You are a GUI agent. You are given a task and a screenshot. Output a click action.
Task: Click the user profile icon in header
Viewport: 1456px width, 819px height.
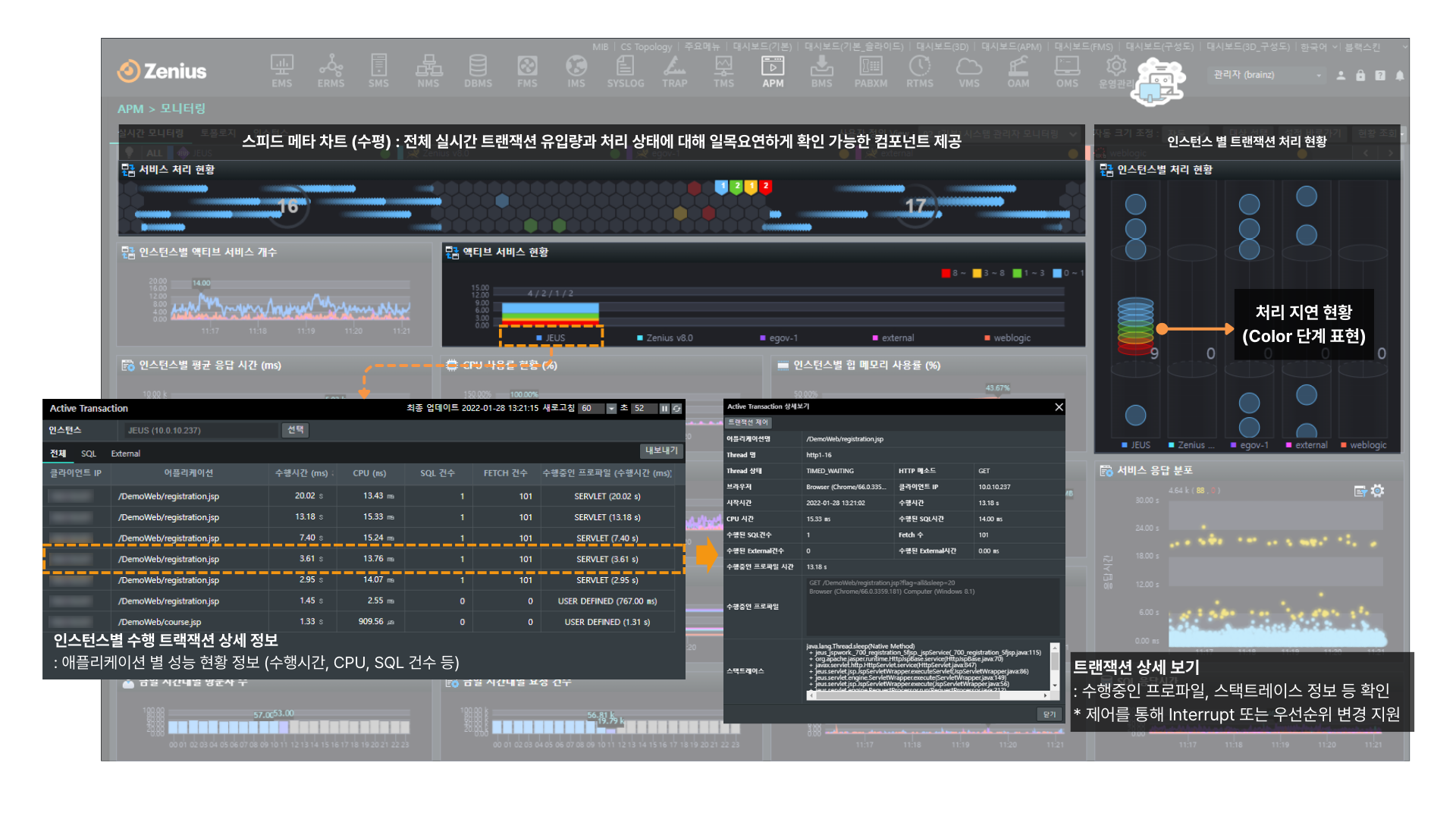pyautogui.click(x=1341, y=75)
